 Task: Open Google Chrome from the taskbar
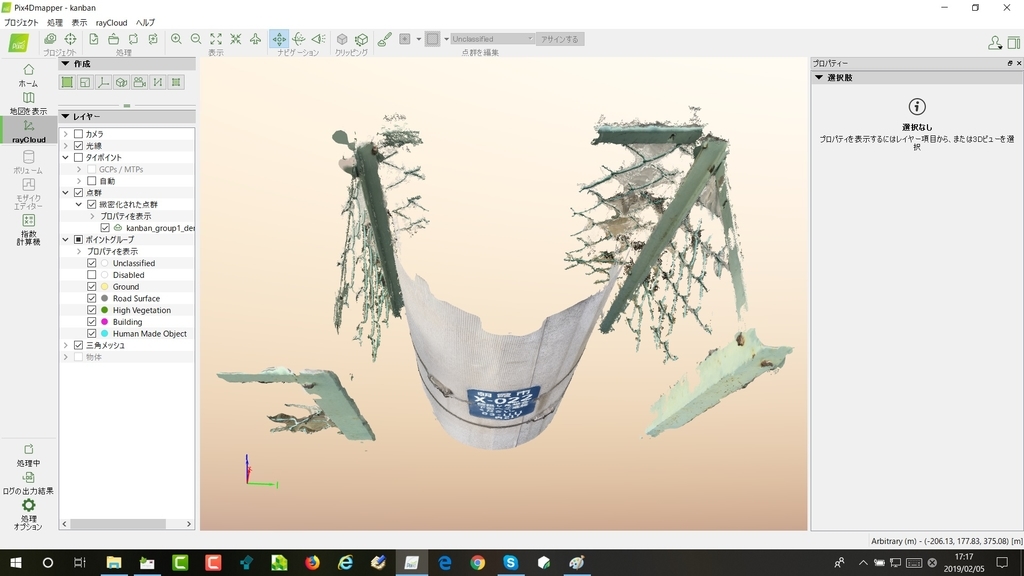click(477, 562)
